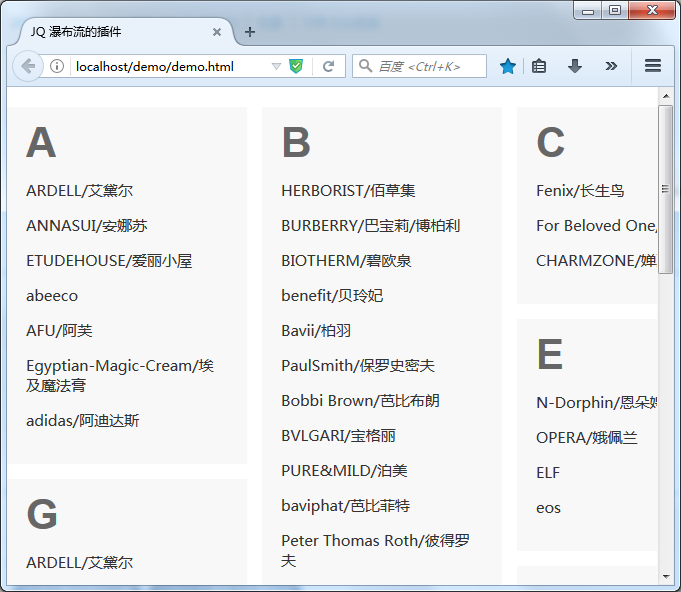Click Peter Thomas Roth/彼得罗夫

(376, 550)
